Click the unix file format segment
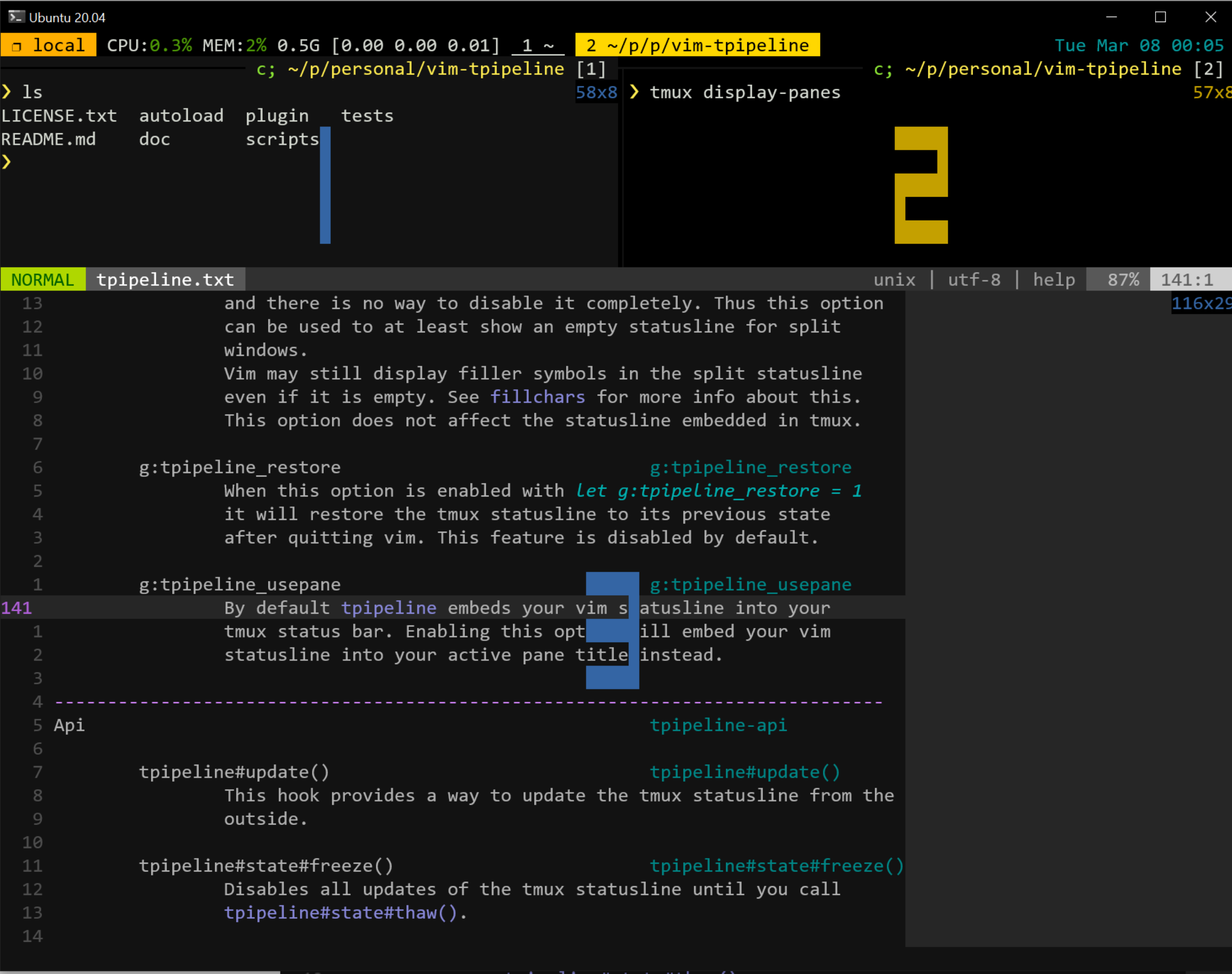 coord(894,279)
